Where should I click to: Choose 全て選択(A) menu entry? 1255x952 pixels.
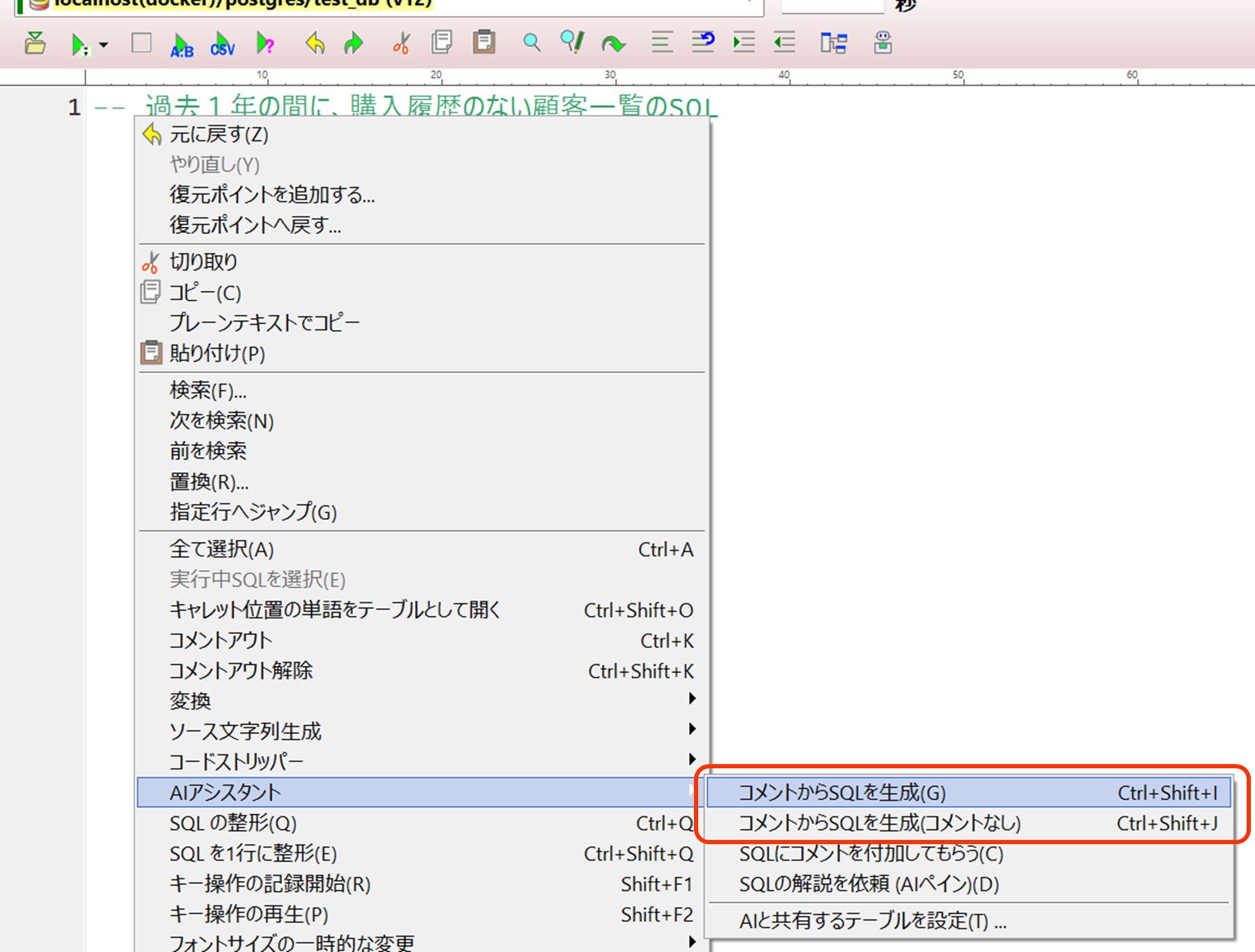(x=422, y=550)
